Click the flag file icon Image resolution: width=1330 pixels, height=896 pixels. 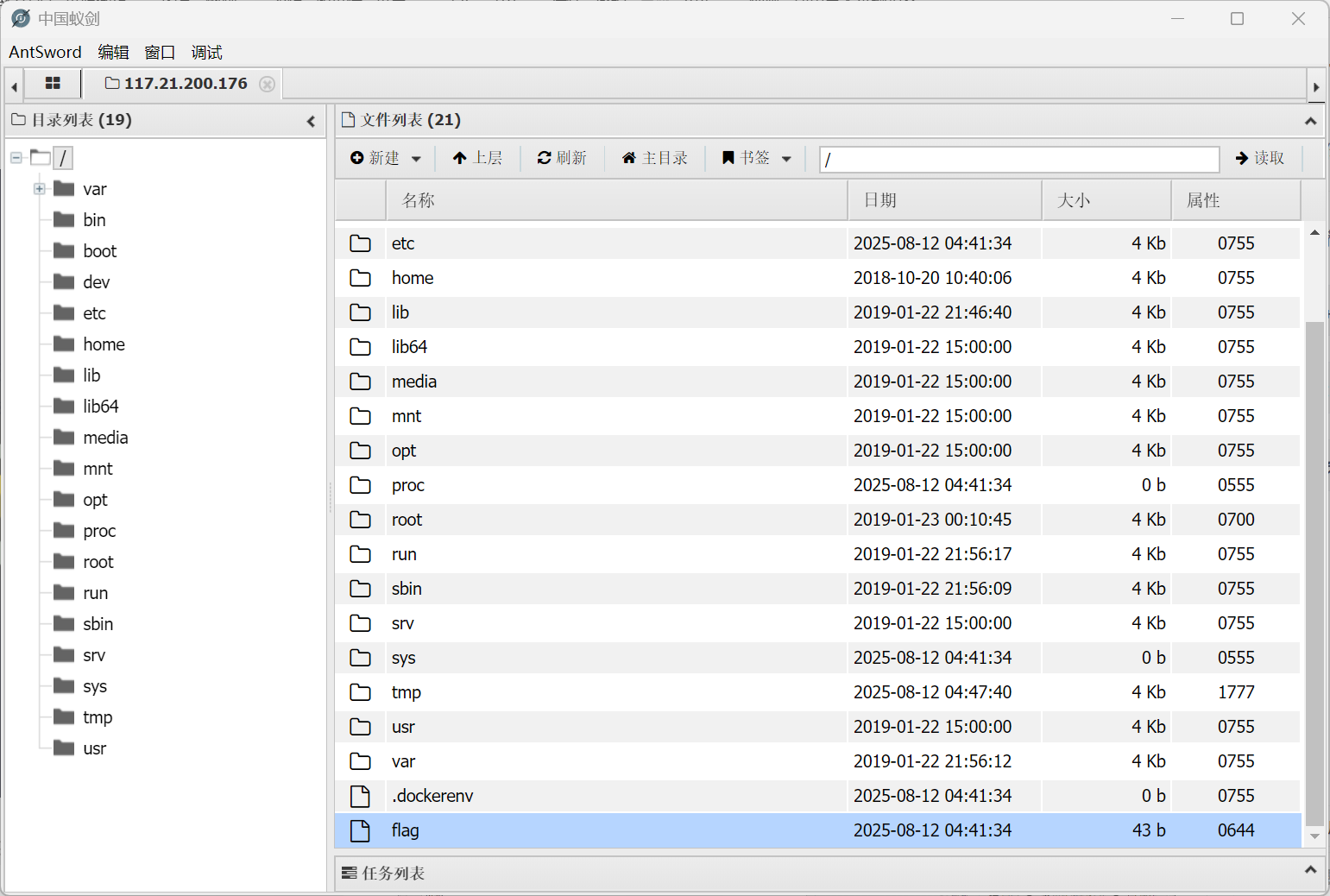click(x=360, y=830)
